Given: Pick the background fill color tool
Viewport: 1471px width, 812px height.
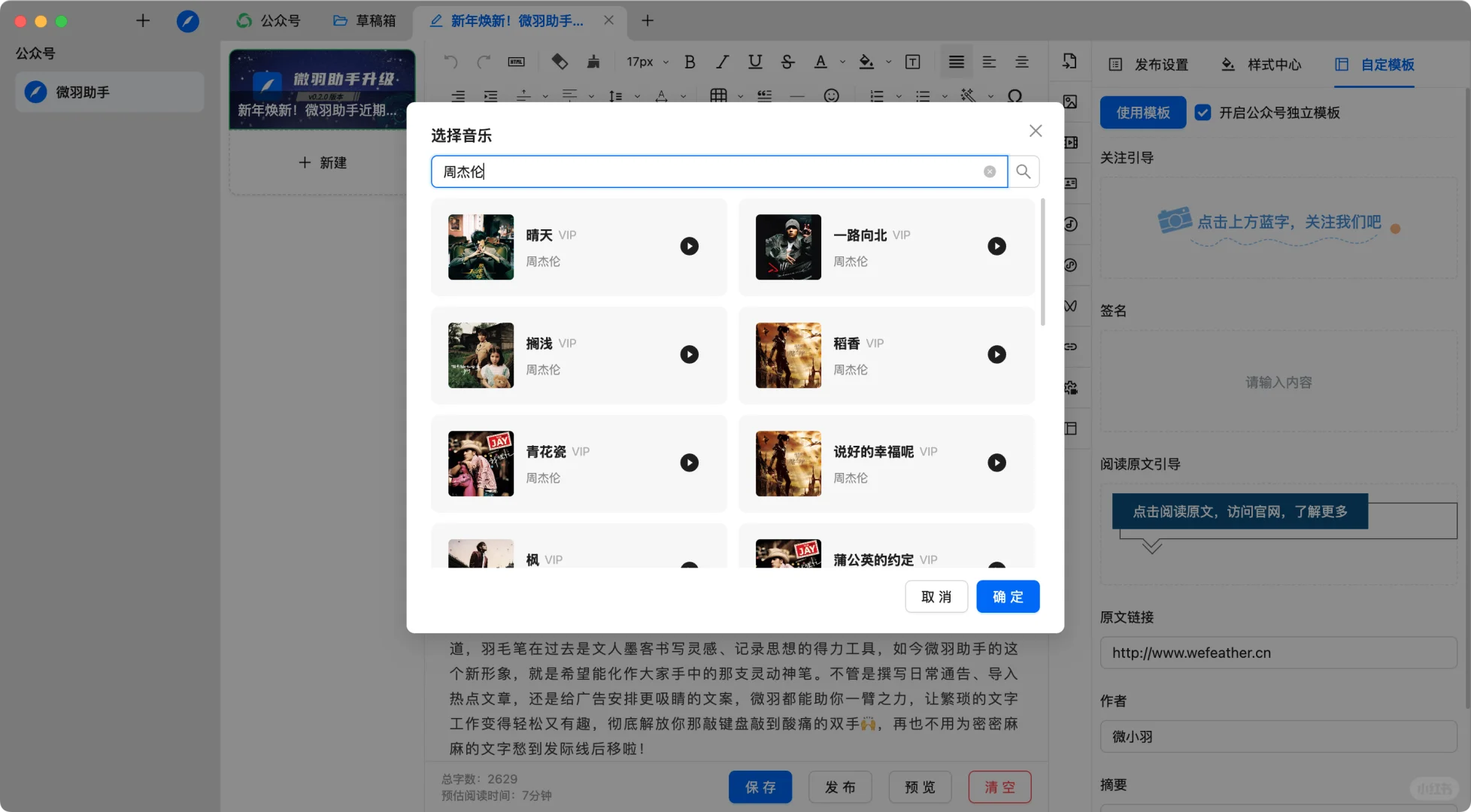Looking at the screenshot, I should pyautogui.click(x=866, y=62).
